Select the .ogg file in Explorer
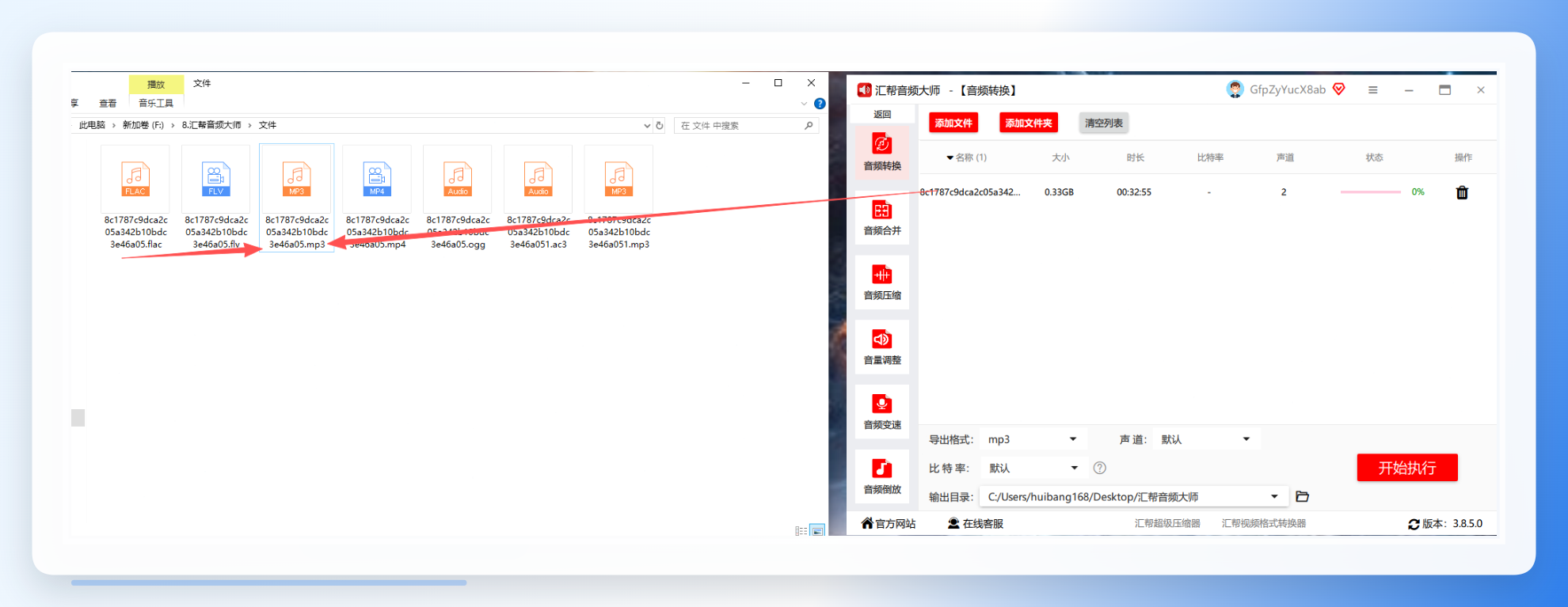The image size is (1568, 607). (458, 199)
